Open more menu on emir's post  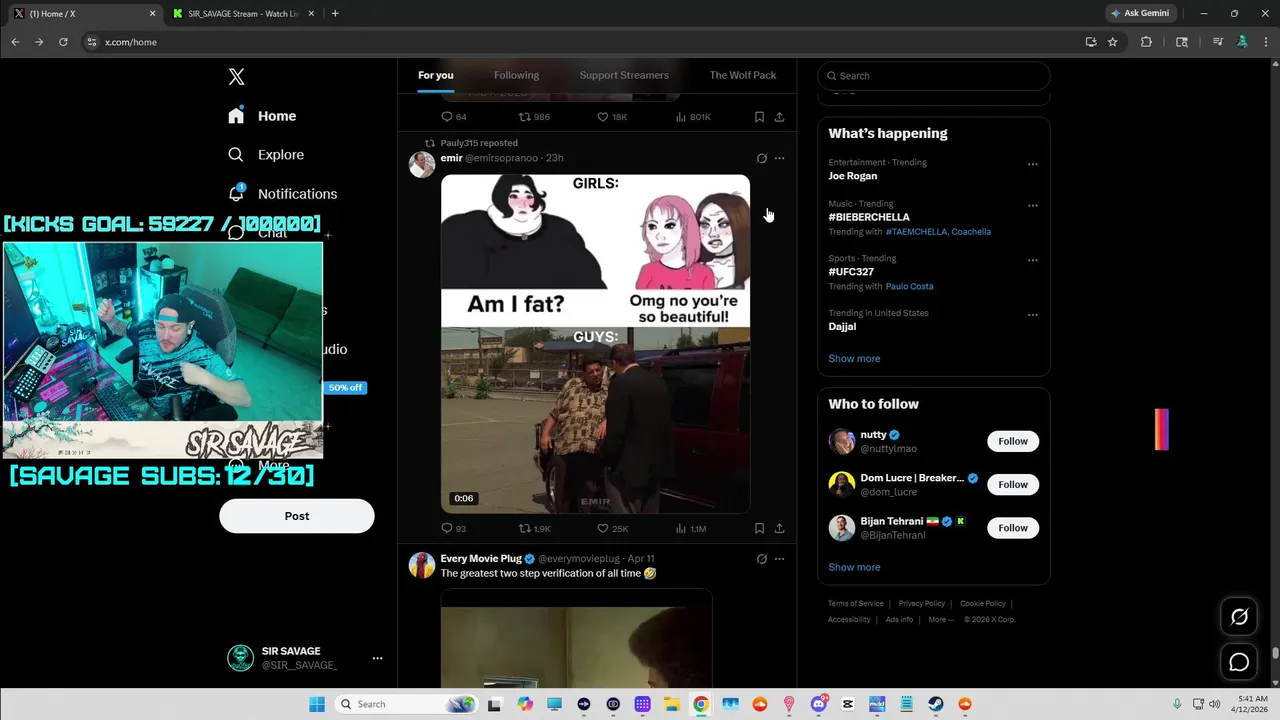(x=780, y=158)
